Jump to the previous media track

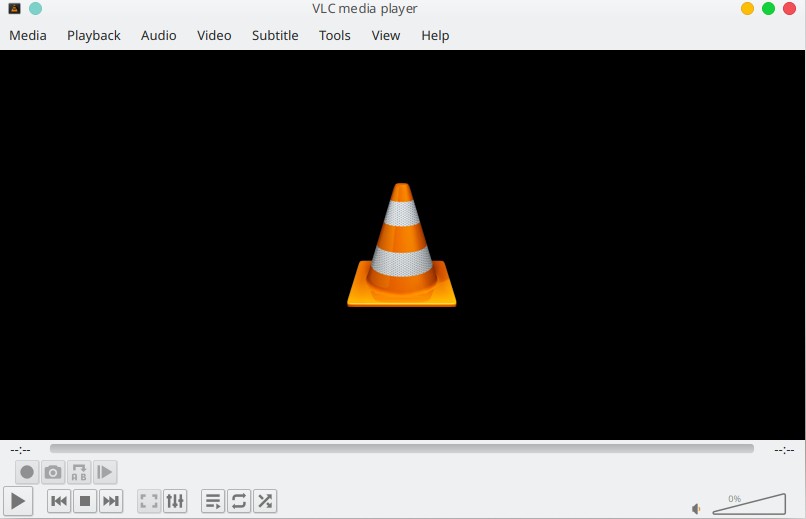(x=59, y=501)
